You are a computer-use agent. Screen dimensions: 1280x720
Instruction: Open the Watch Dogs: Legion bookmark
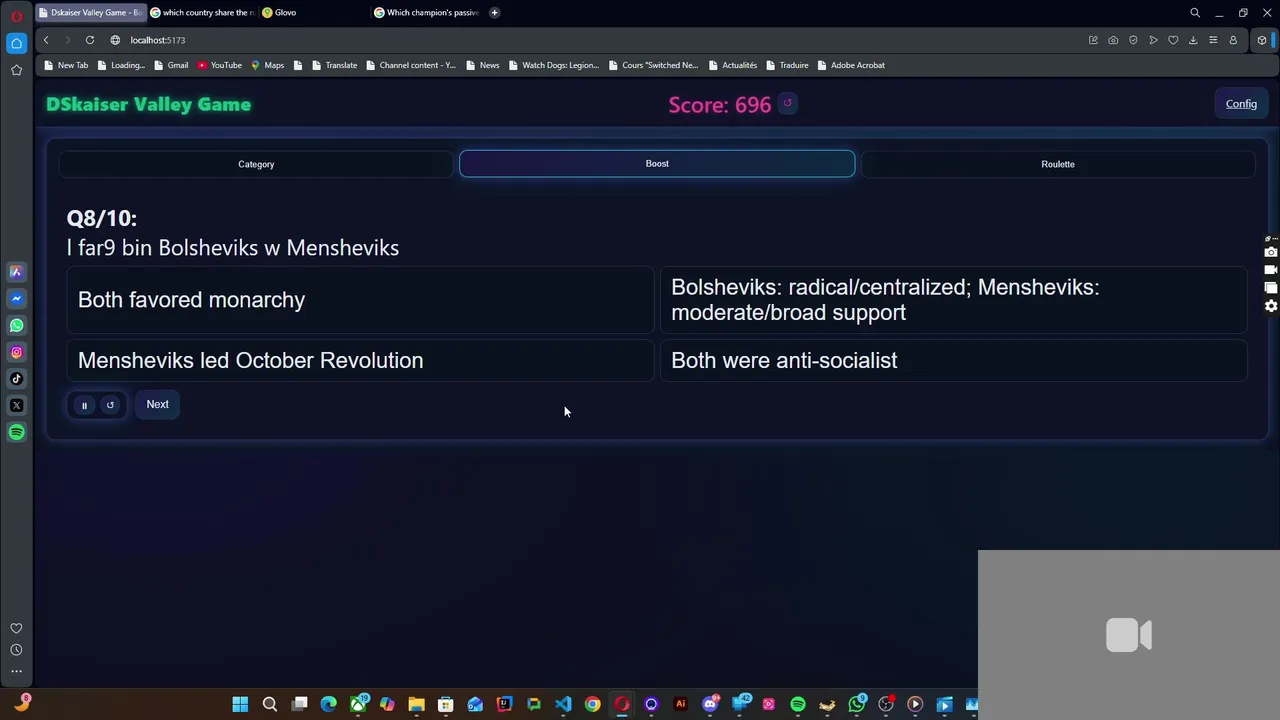coord(553,65)
